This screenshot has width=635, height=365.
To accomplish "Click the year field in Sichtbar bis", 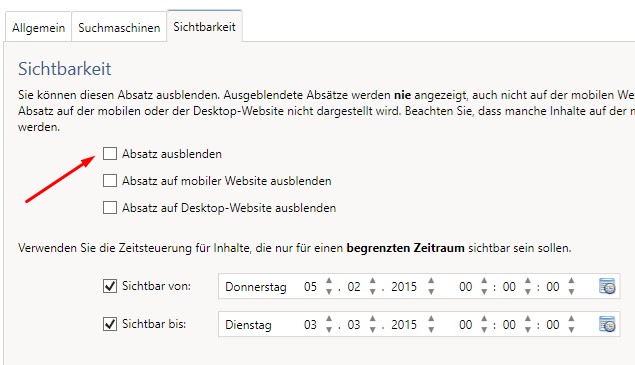I will 404,325.
